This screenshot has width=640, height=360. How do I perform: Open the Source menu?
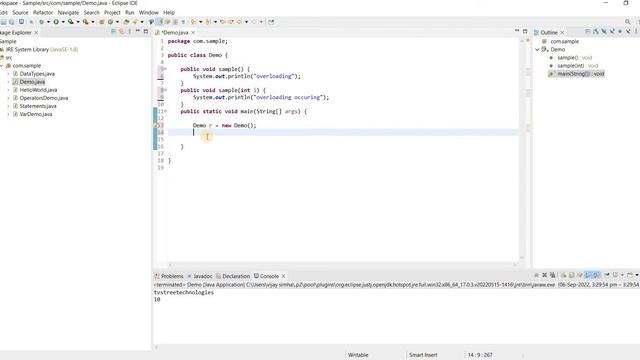click(20, 13)
